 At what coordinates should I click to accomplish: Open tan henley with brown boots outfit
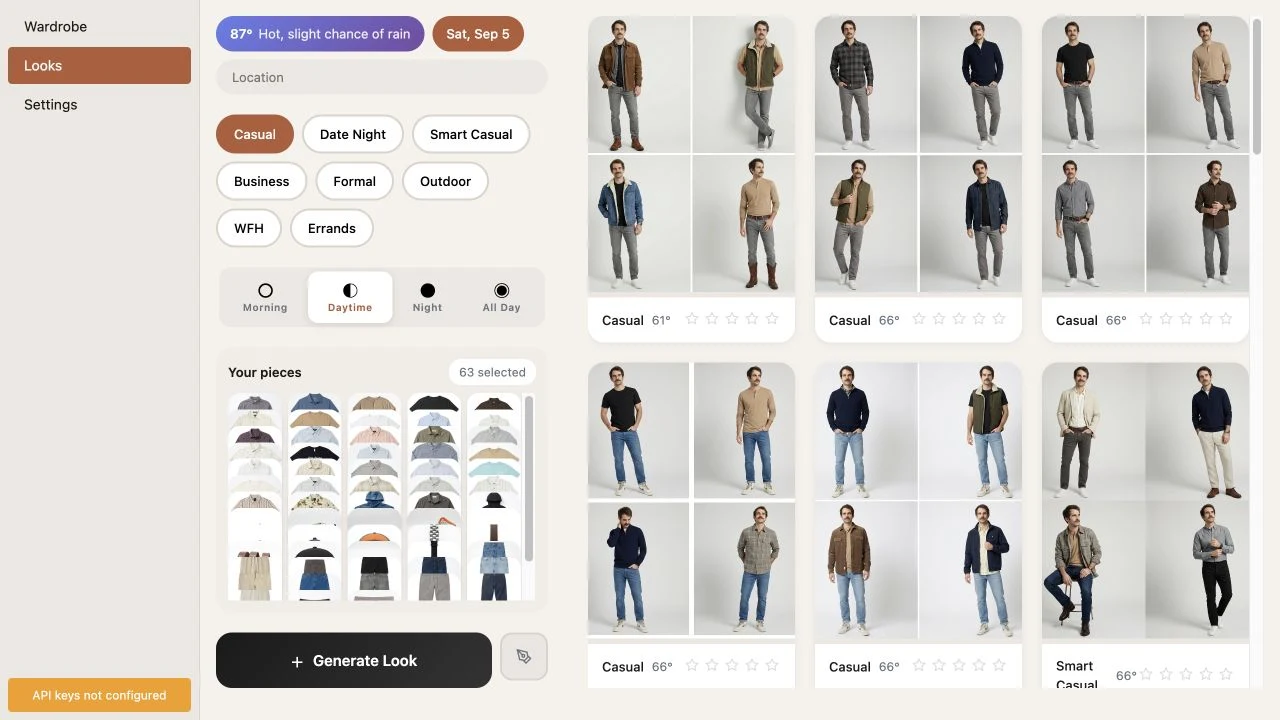coord(744,224)
